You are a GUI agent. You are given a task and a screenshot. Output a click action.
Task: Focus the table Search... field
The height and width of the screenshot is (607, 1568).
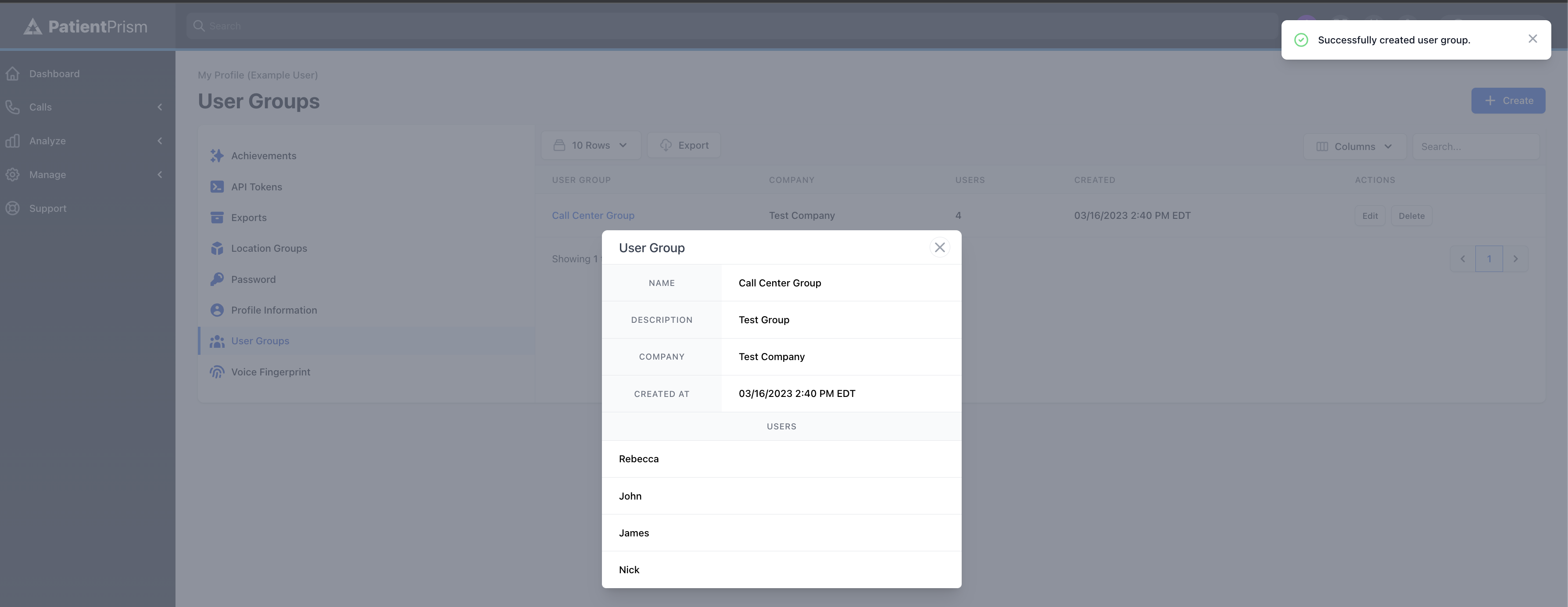[x=1475, y=146]
